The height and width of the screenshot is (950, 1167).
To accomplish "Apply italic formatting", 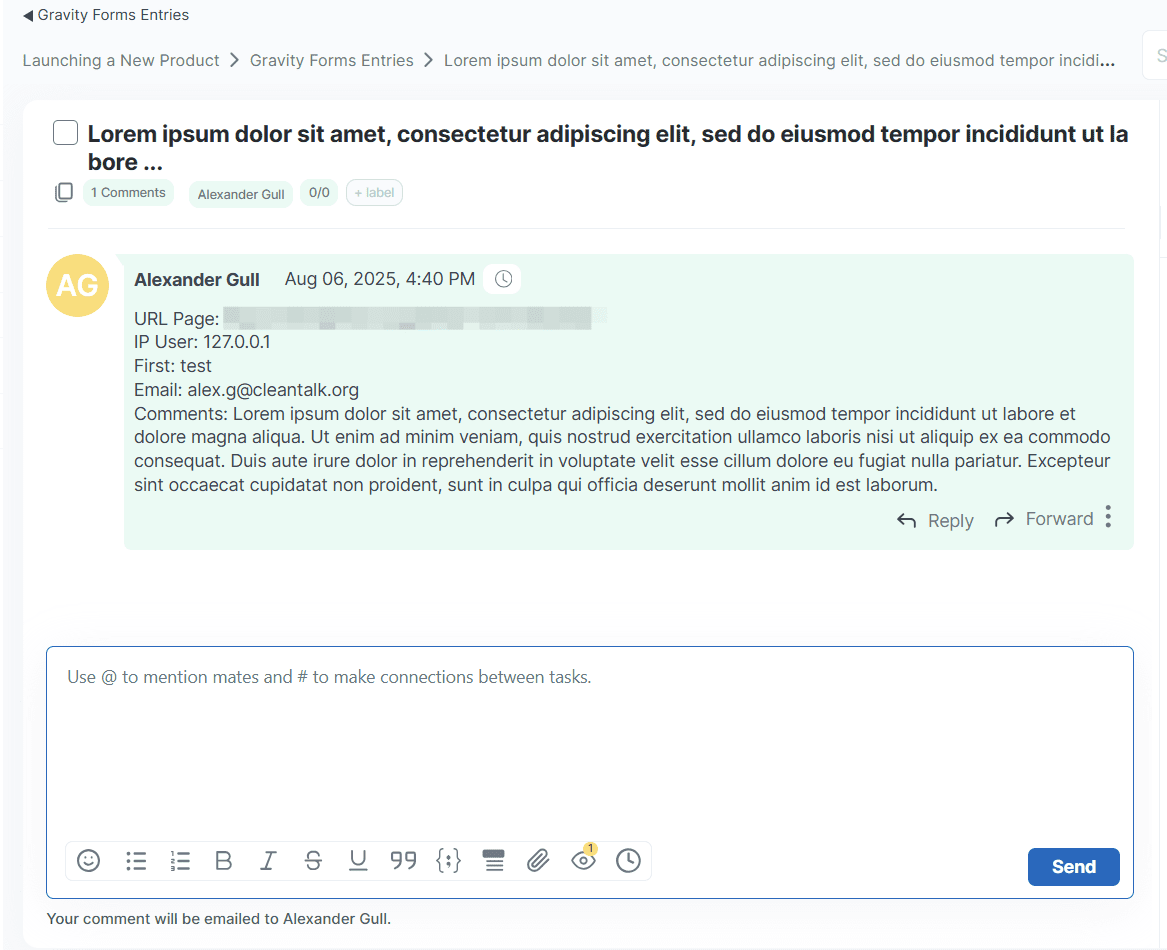I will 268,860.
